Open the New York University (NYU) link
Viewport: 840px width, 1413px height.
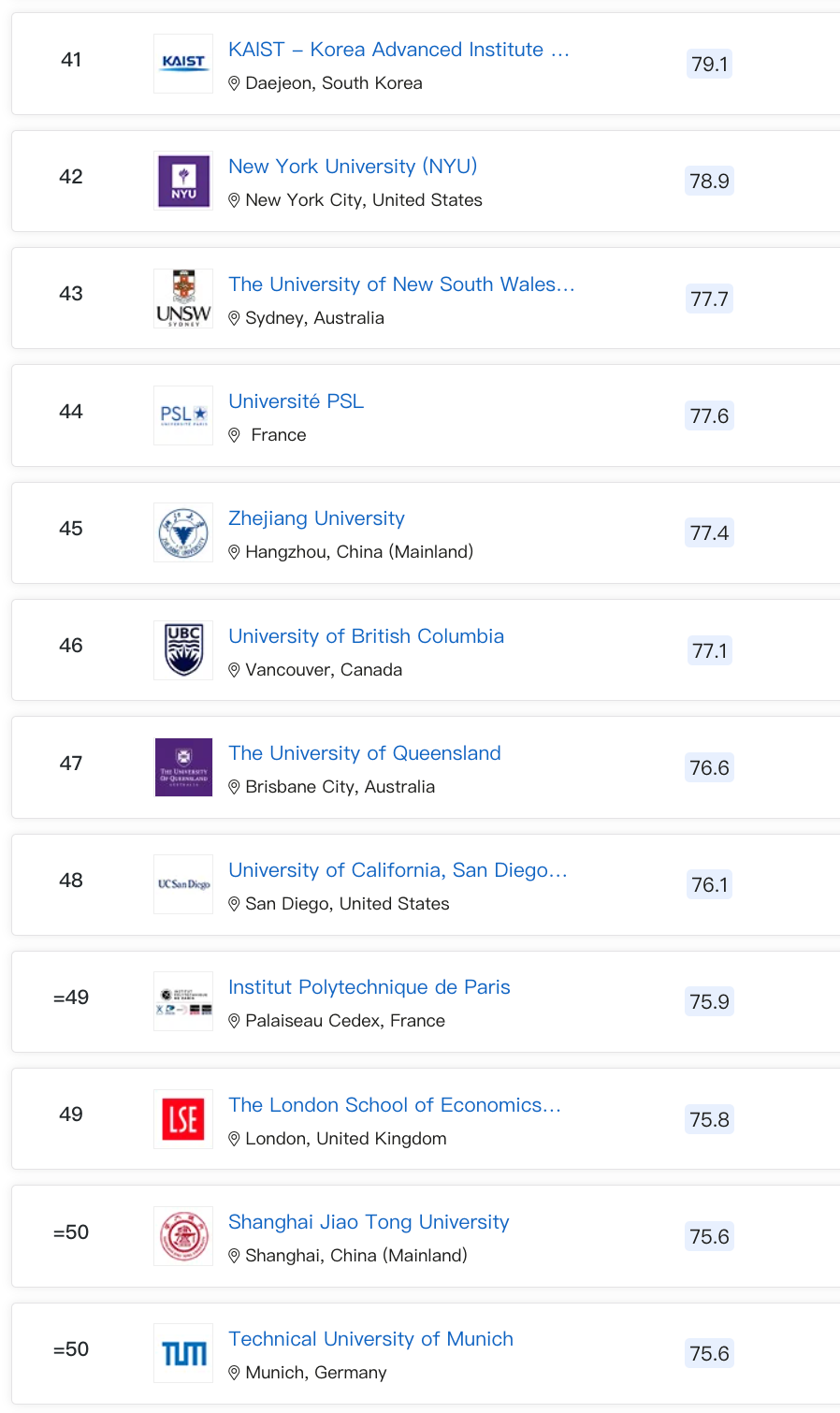353,167
